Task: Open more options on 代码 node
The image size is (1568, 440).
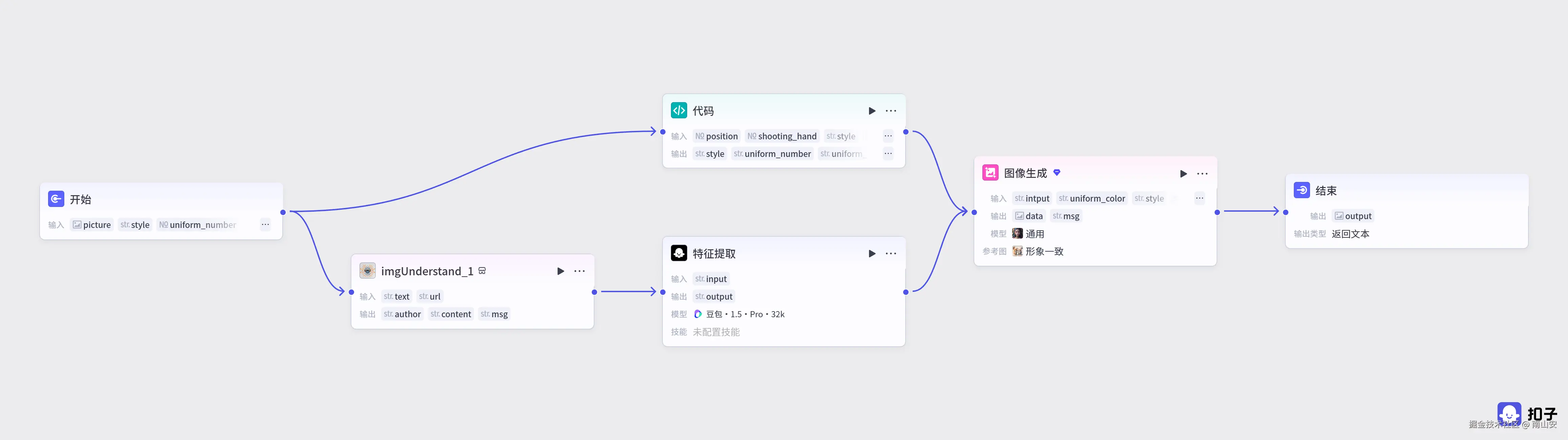Action: [x=891, y=111]
